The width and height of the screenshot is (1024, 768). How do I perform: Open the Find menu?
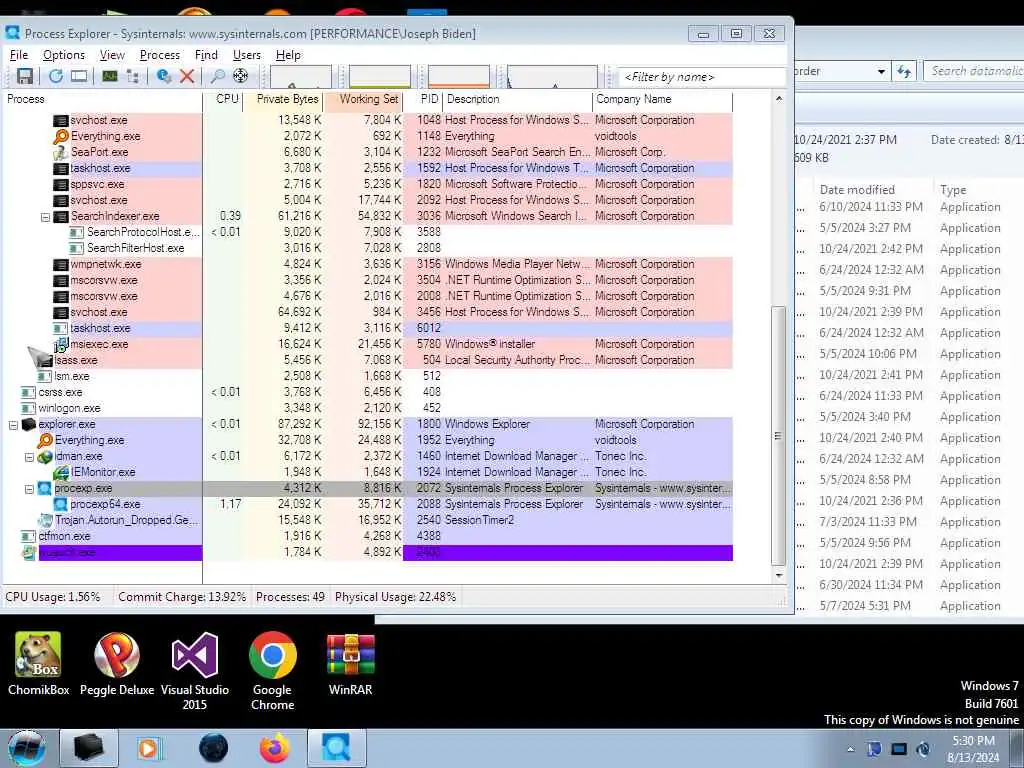click(x=206, y=55)
